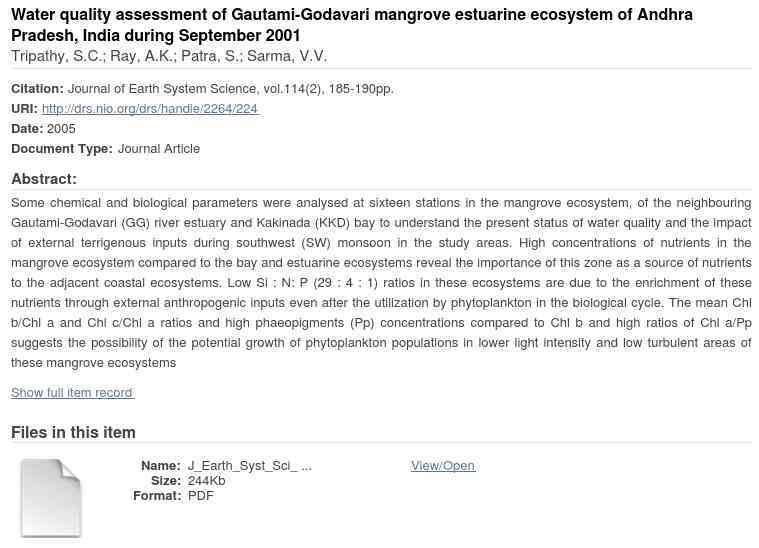
Task: Click the Document Type label
Action: pyautogui.click(x=62, y=149)
